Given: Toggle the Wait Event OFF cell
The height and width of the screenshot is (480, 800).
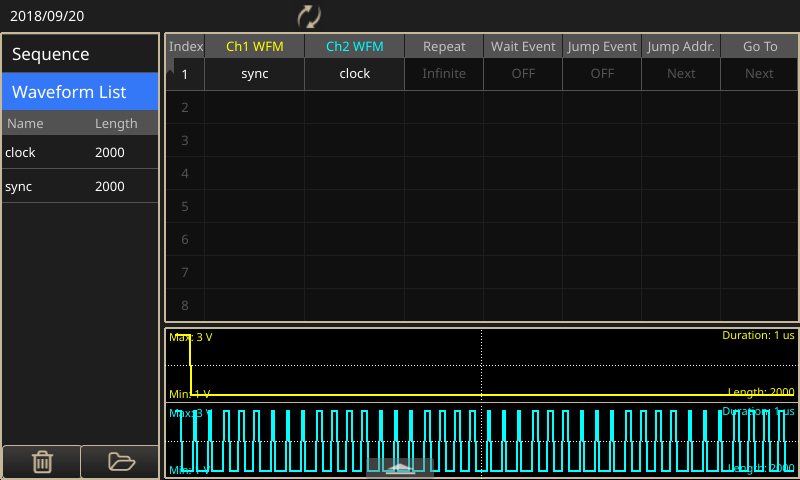Looking at the screenshot, I should [x=523, y=73].
